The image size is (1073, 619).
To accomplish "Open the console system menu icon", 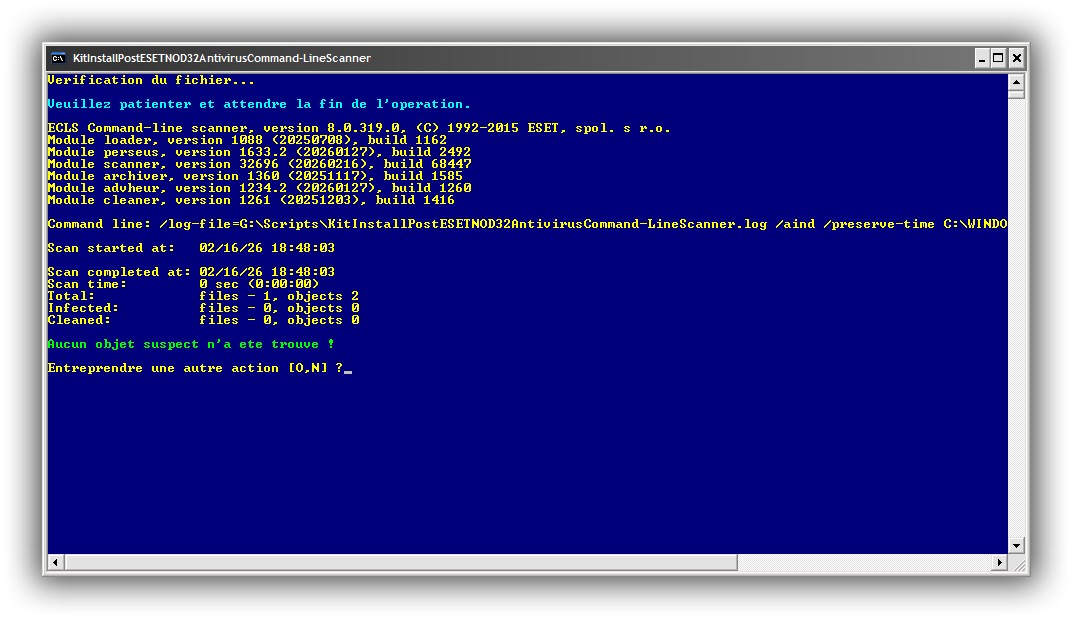I will [x=58, y=58].
